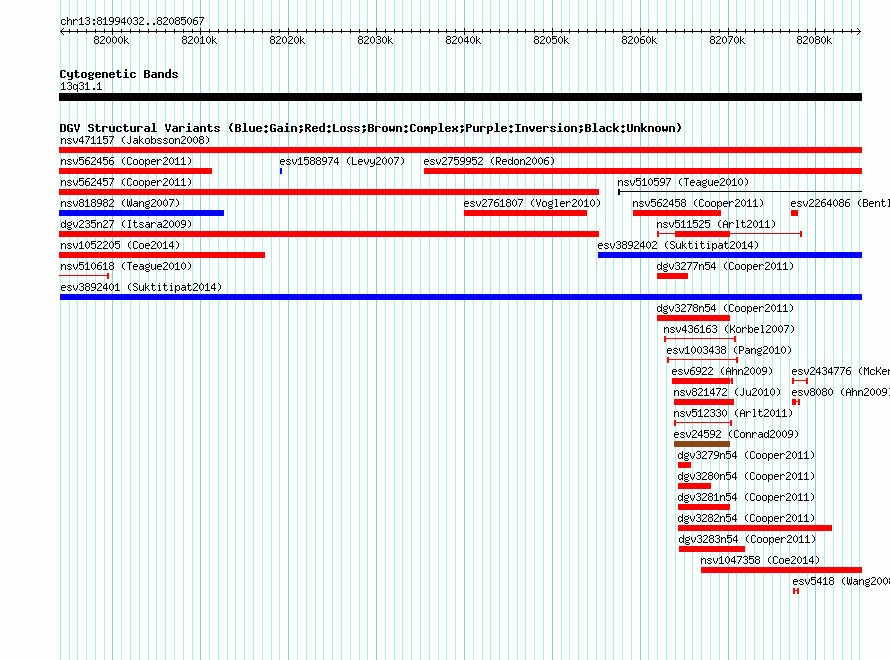Click the small red esv5418 marker
The image size is (890, 660).
pyautogui.click(x=796, y=591)
